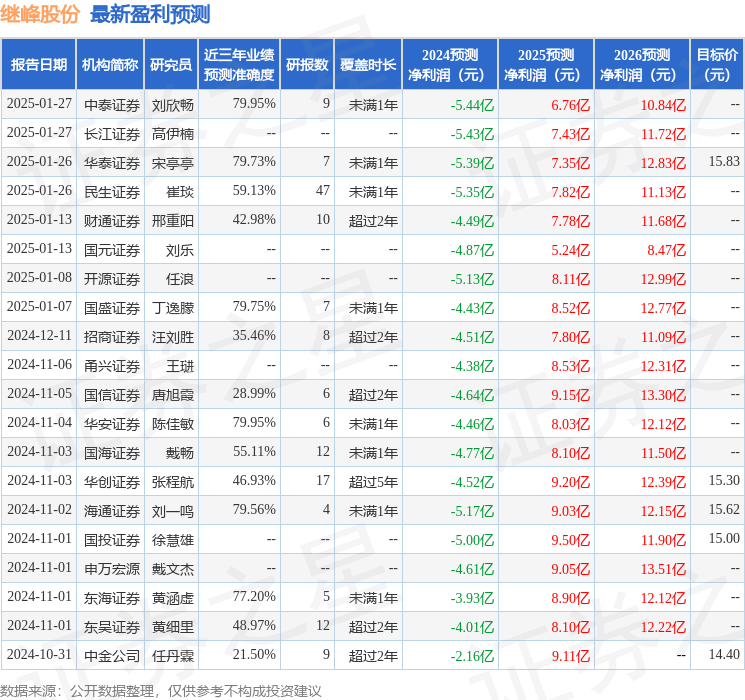
Task: Select 国信证券 institution cell
Action: [112, 395]
